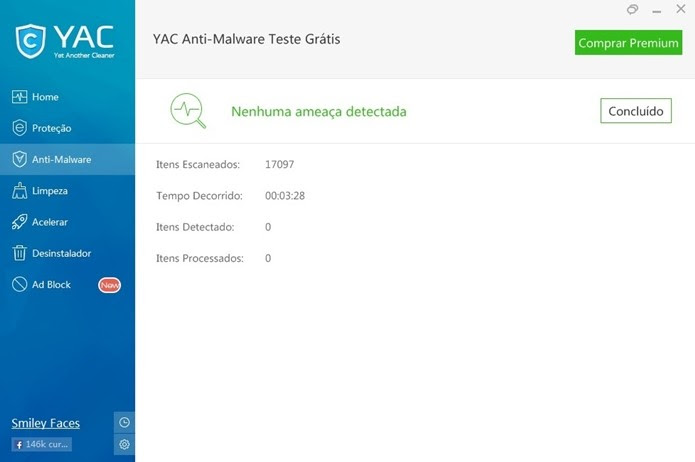Click the elapsed time 00:03:28

[x=285, y=196]
